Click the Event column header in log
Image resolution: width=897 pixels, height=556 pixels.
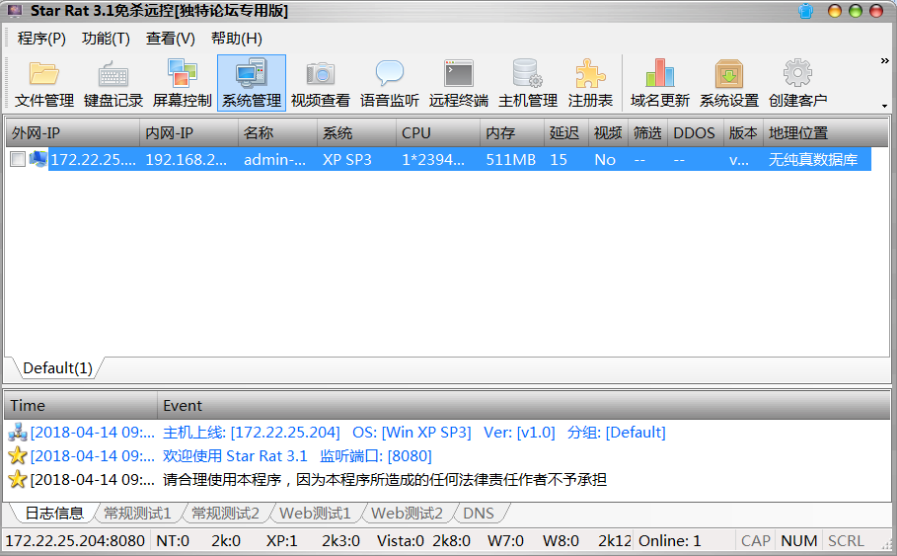tap(523, 406)
